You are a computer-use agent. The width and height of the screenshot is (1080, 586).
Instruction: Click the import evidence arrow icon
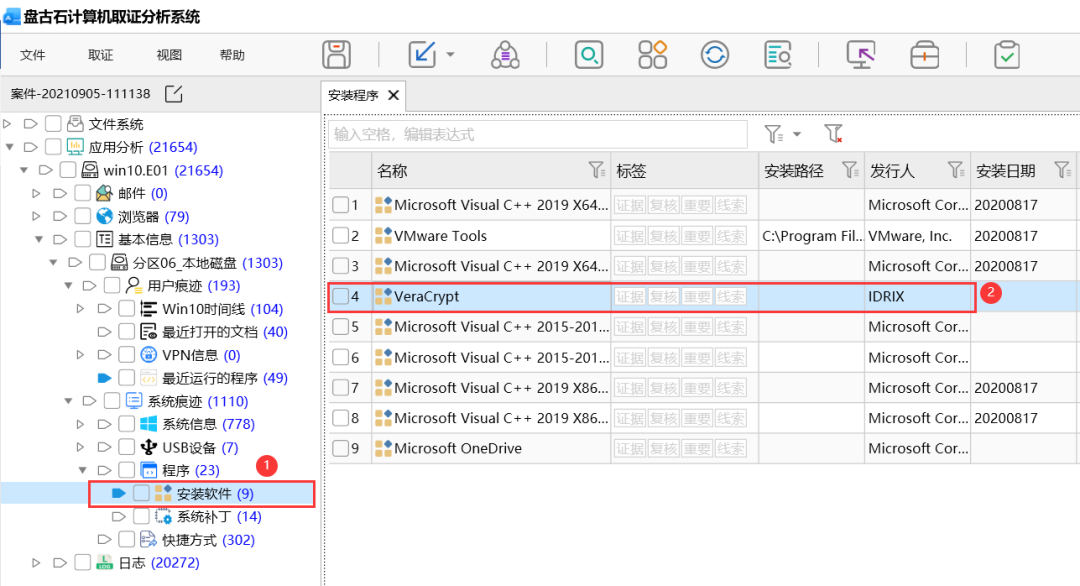[x=422, y=54]
